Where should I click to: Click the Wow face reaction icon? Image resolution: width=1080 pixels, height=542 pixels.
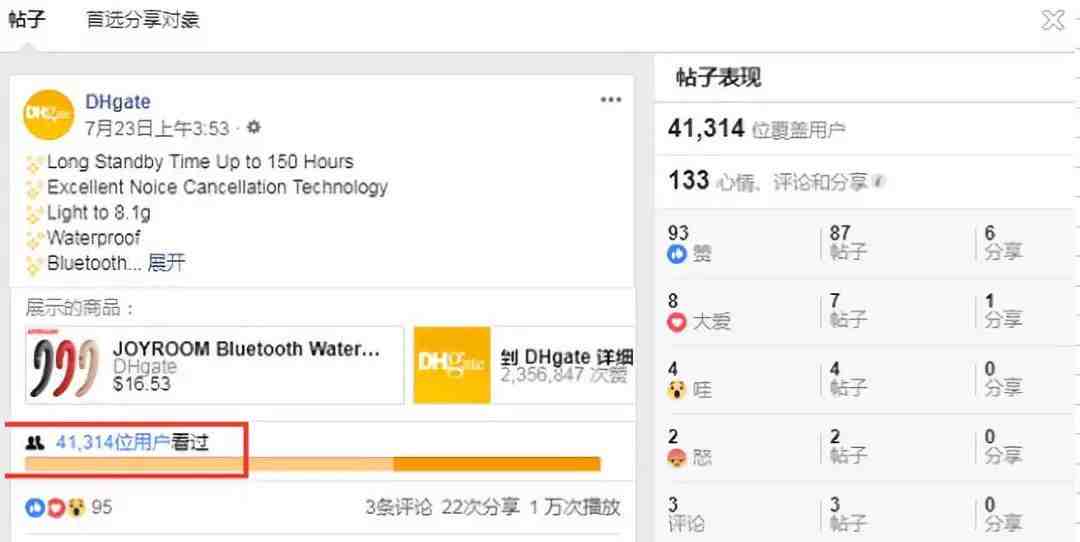(x=677, y=389)
